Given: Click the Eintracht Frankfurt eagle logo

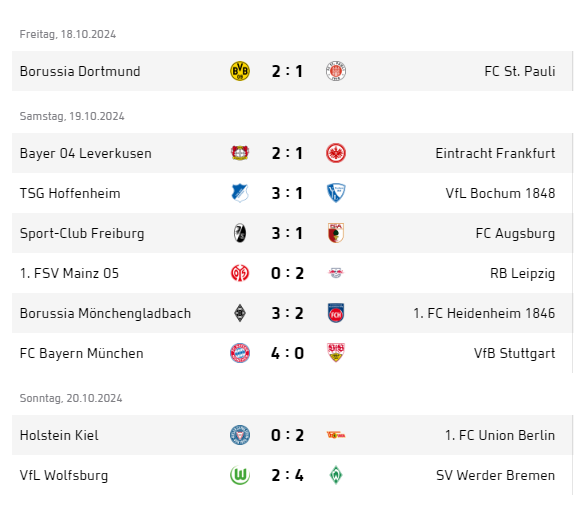Looking at the screenshot, I should click(x=336, y=153).
